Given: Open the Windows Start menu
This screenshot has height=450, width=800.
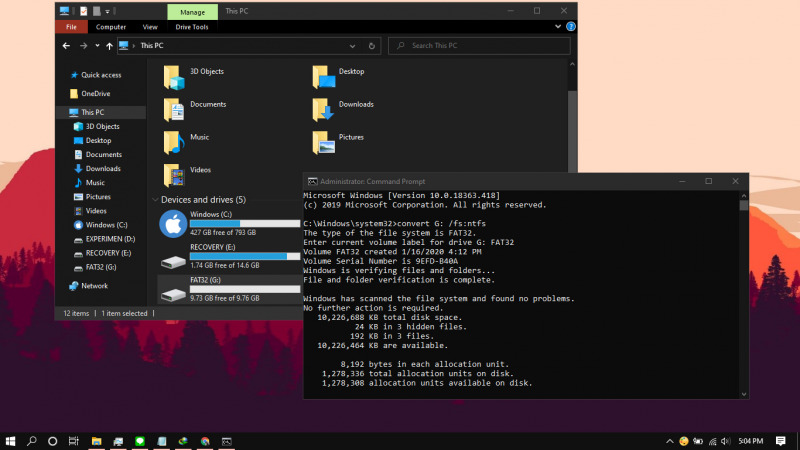Looking at the screenshot, I should coord(10,441).
